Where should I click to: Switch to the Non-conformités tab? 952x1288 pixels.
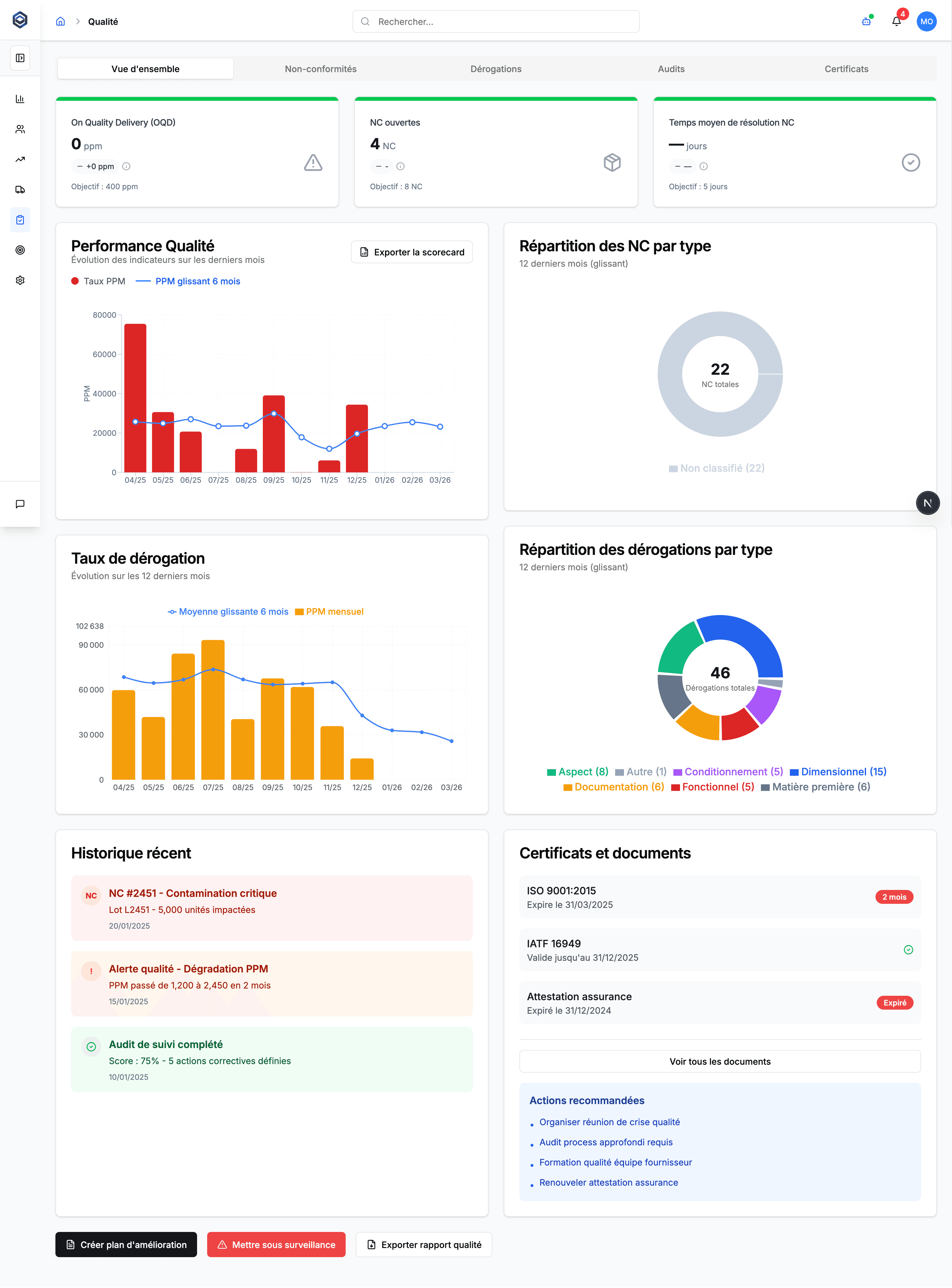320,69
